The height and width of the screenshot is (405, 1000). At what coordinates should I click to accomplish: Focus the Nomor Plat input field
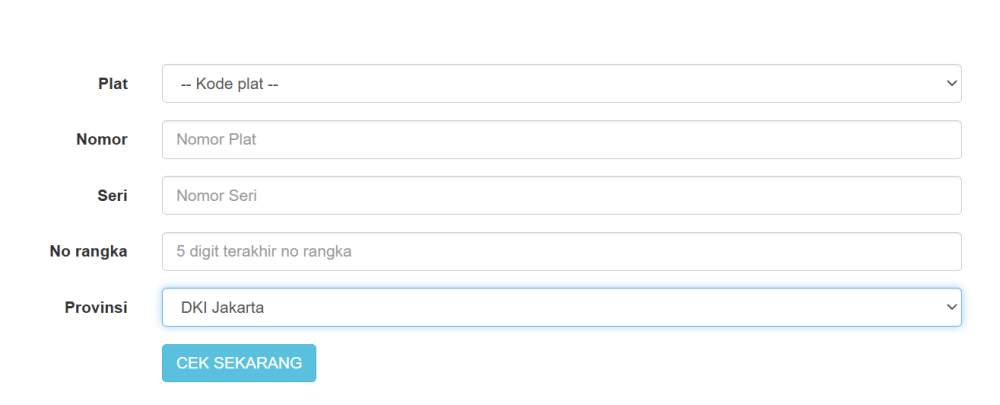pyautogui.click(x=560, y=140)
